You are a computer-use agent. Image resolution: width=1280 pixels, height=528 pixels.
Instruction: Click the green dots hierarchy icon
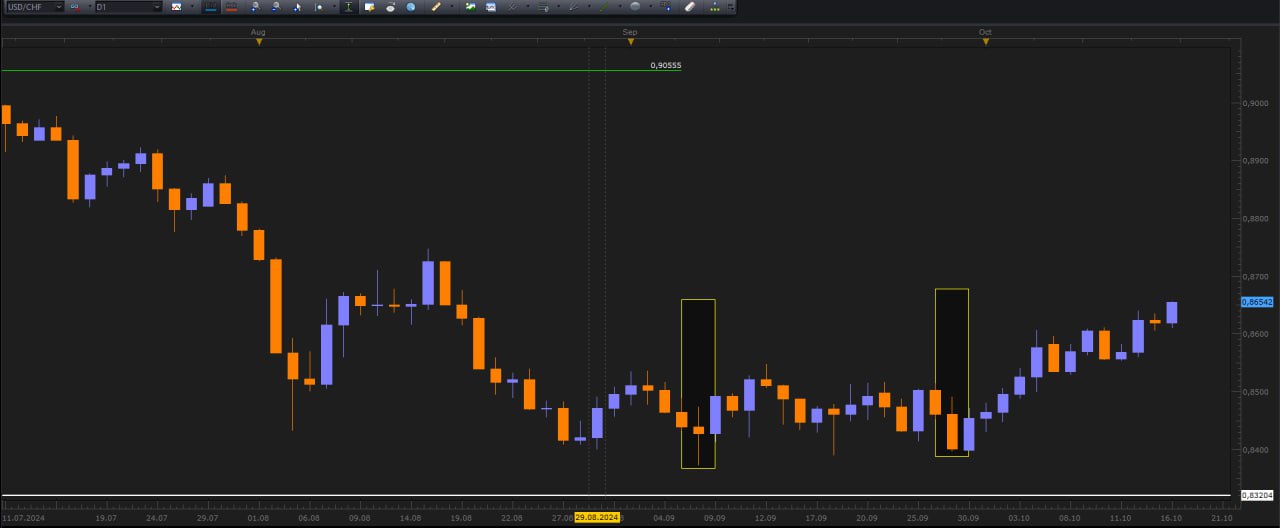(715, 6)
